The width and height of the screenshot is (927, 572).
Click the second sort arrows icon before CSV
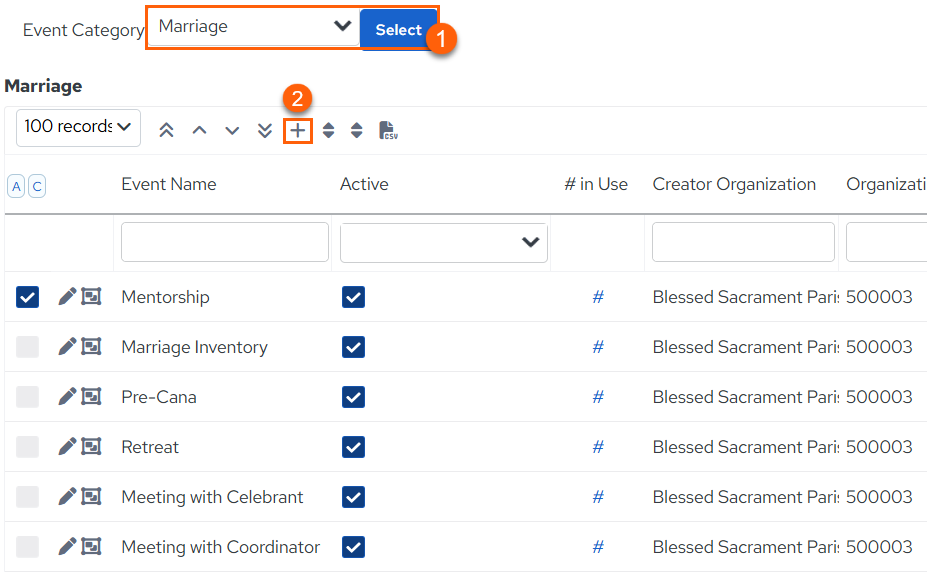point(356,130)
